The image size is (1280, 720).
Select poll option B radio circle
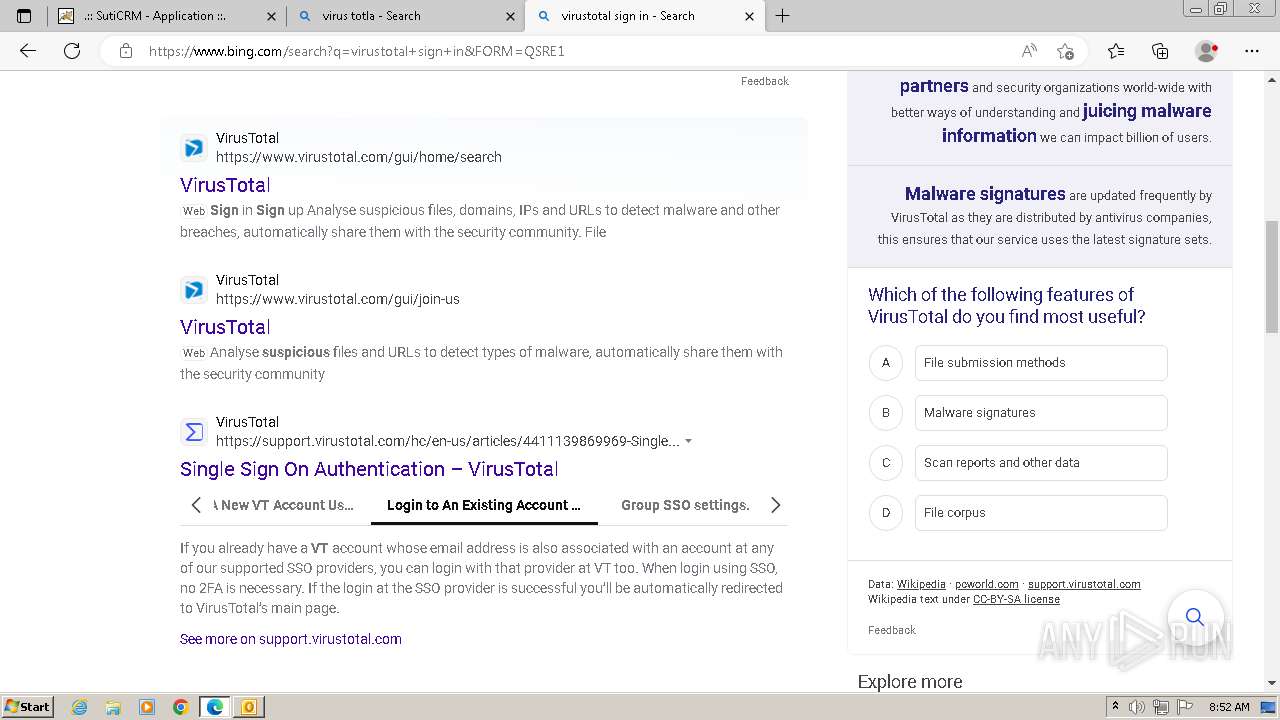886,412
